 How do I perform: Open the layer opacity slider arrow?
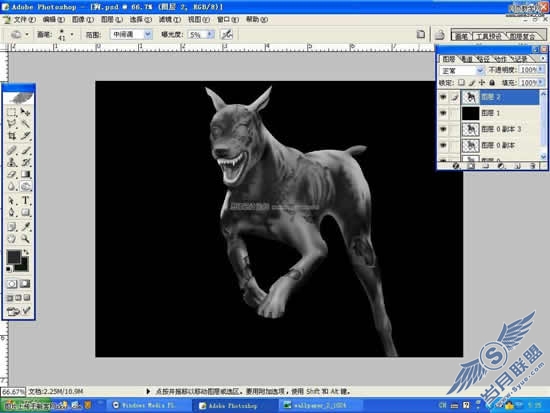click(x=541, y=70)
